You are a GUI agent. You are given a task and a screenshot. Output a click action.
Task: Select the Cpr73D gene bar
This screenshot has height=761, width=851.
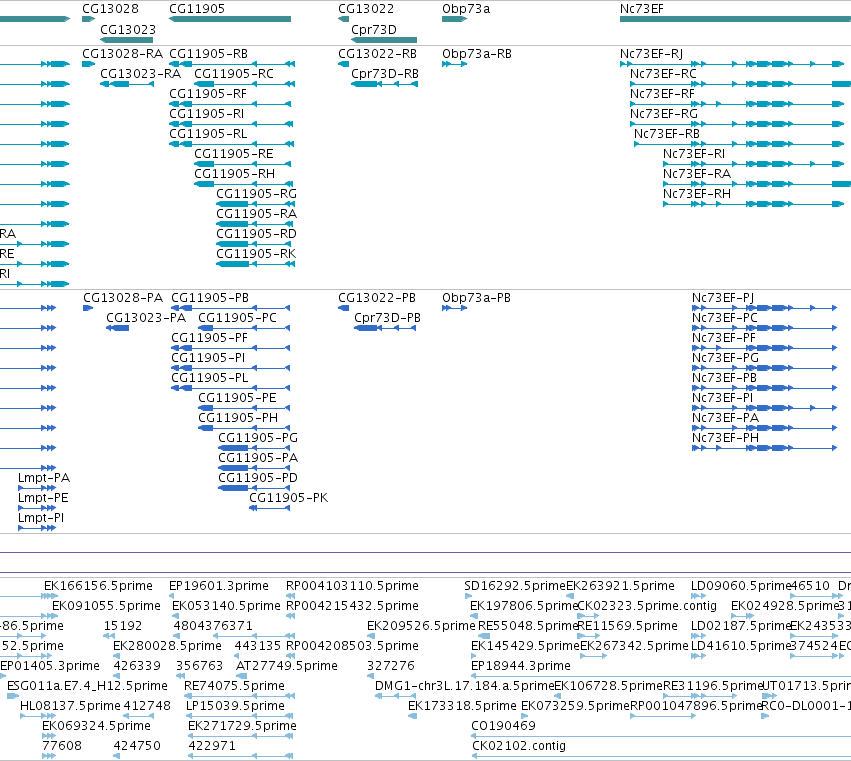click(384, 40)
